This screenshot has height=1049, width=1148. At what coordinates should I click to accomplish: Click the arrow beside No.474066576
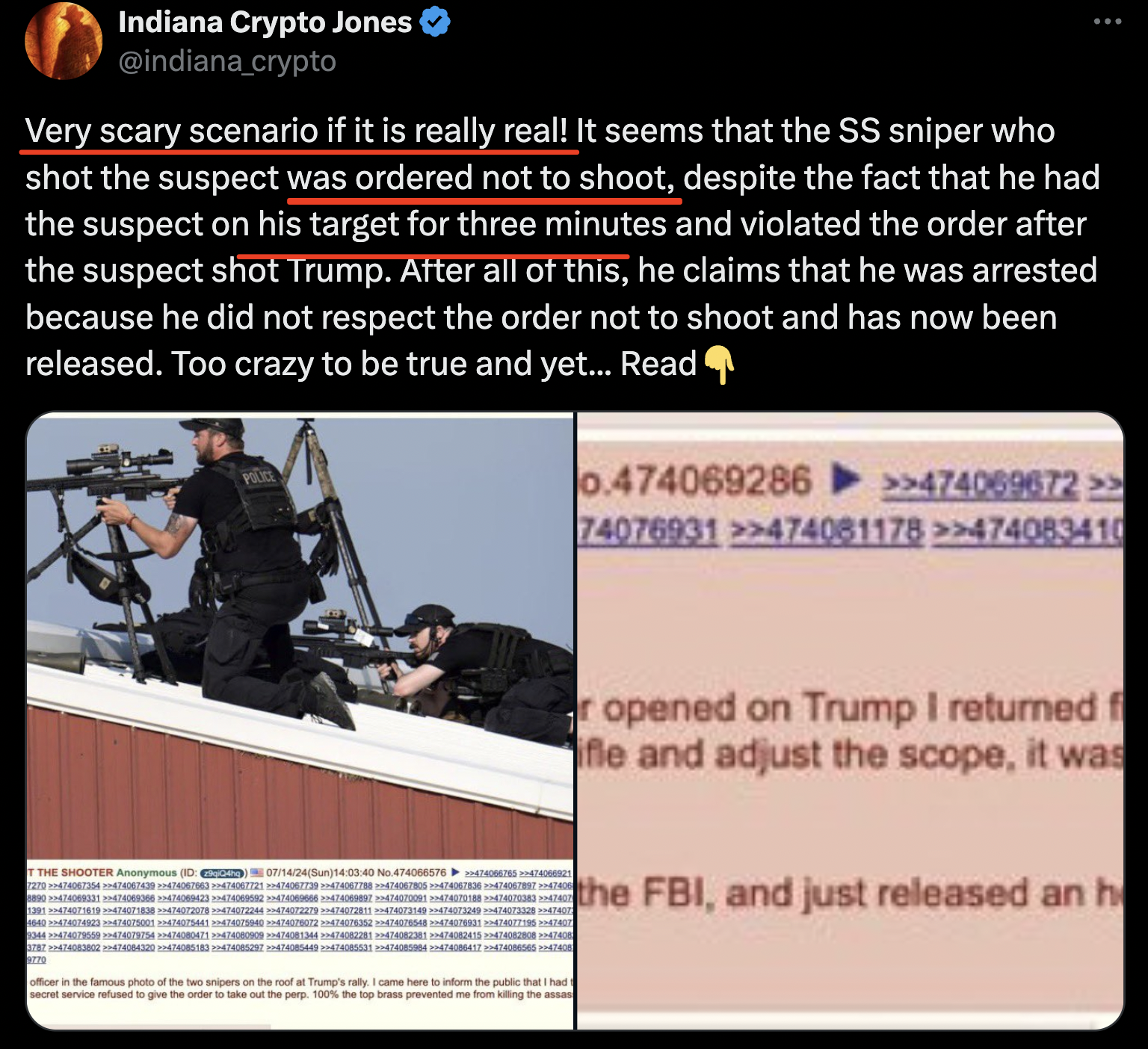pyautogui.click(x=455, y=873)
